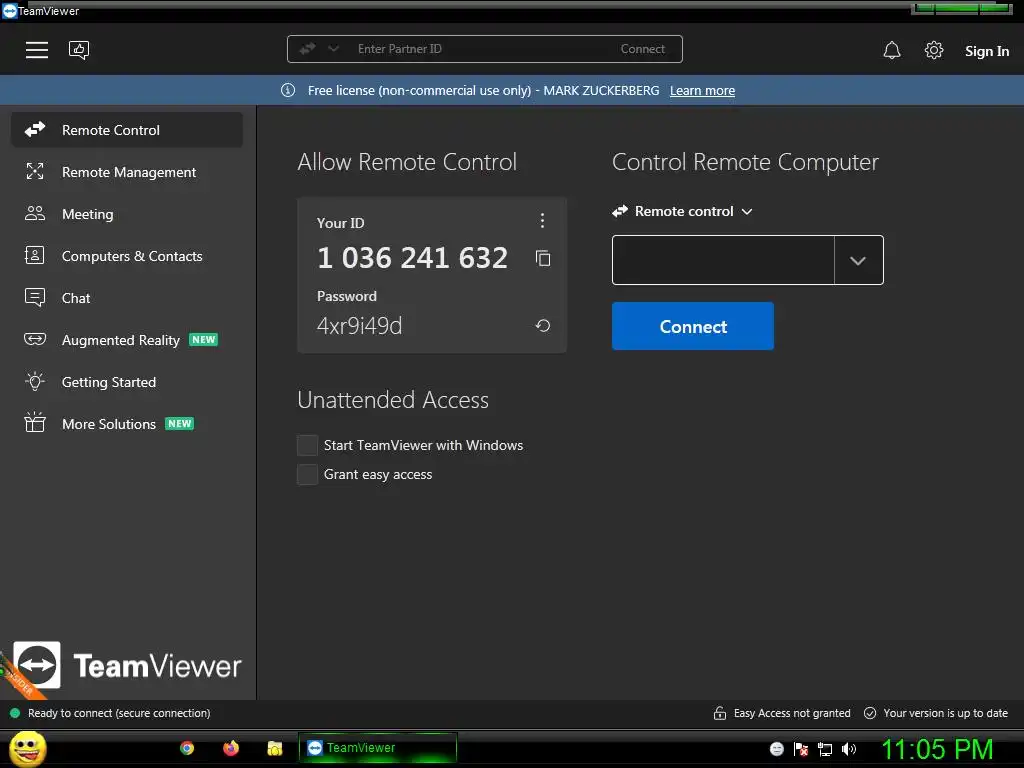The height and width of the screenshot is (768, 1024).
Task: Expand the Remote control mode dropdown
Action: (682, 211)
